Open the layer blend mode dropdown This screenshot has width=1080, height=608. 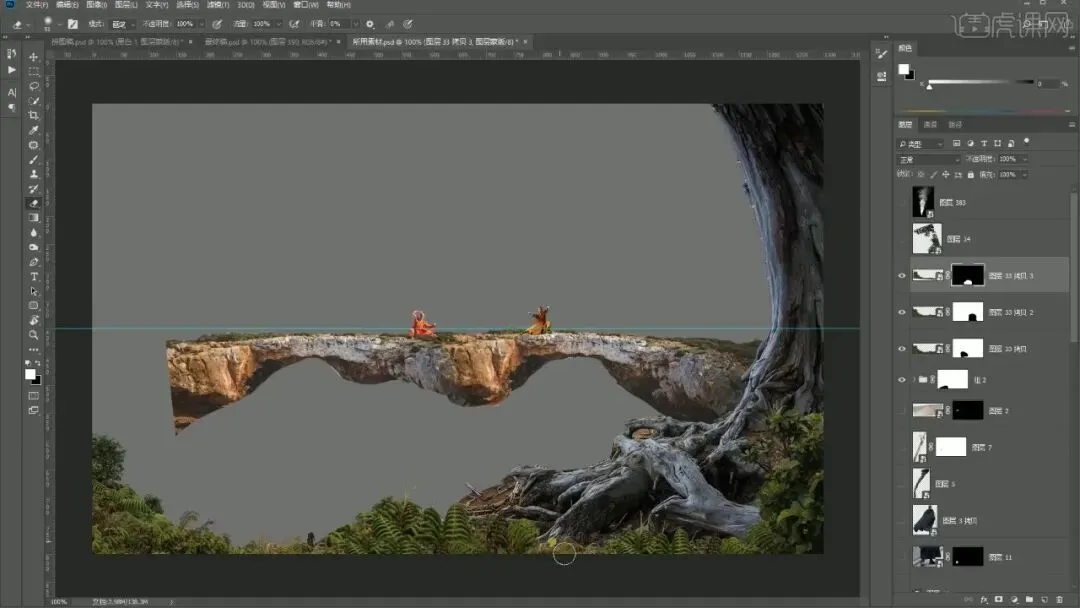tap(928, 159)
